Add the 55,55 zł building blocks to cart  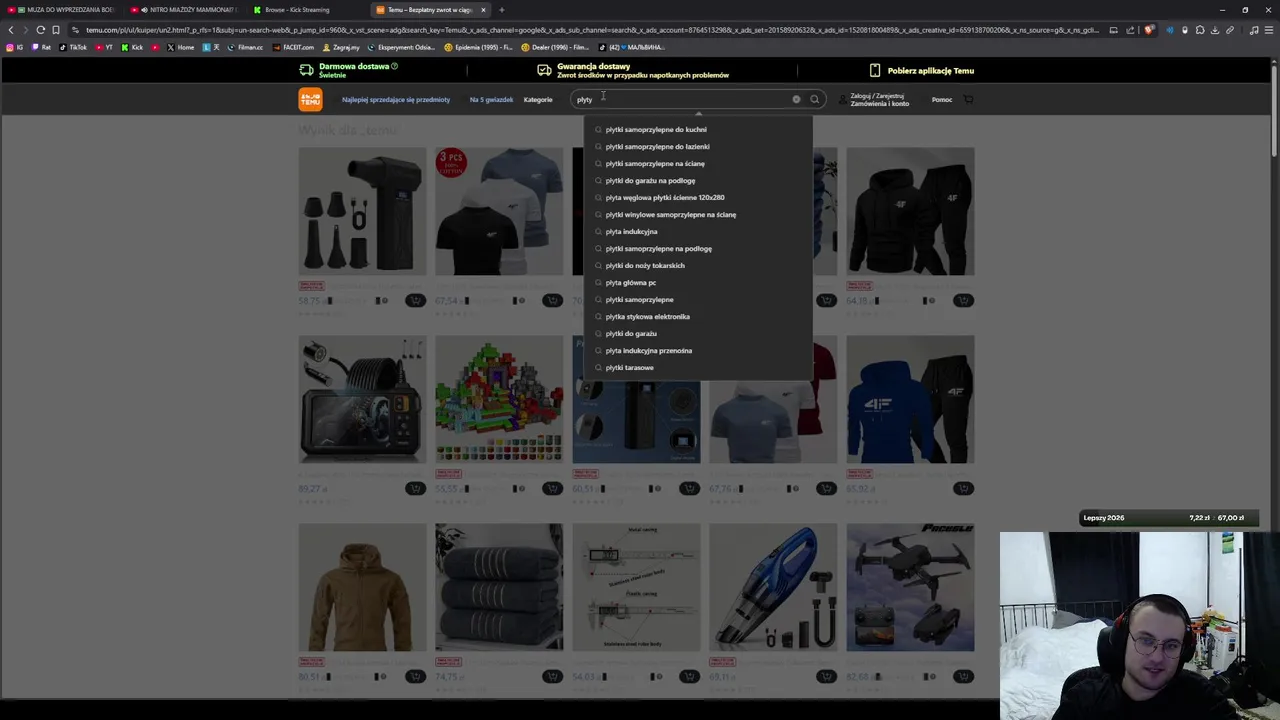point(552,488)
